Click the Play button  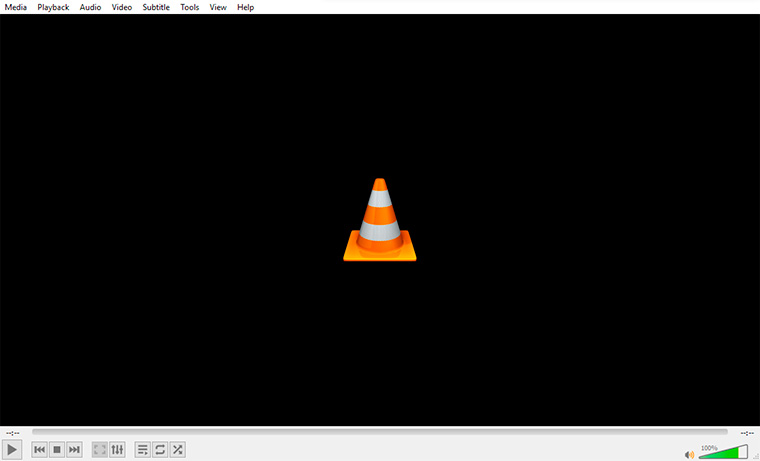[12, 450]
